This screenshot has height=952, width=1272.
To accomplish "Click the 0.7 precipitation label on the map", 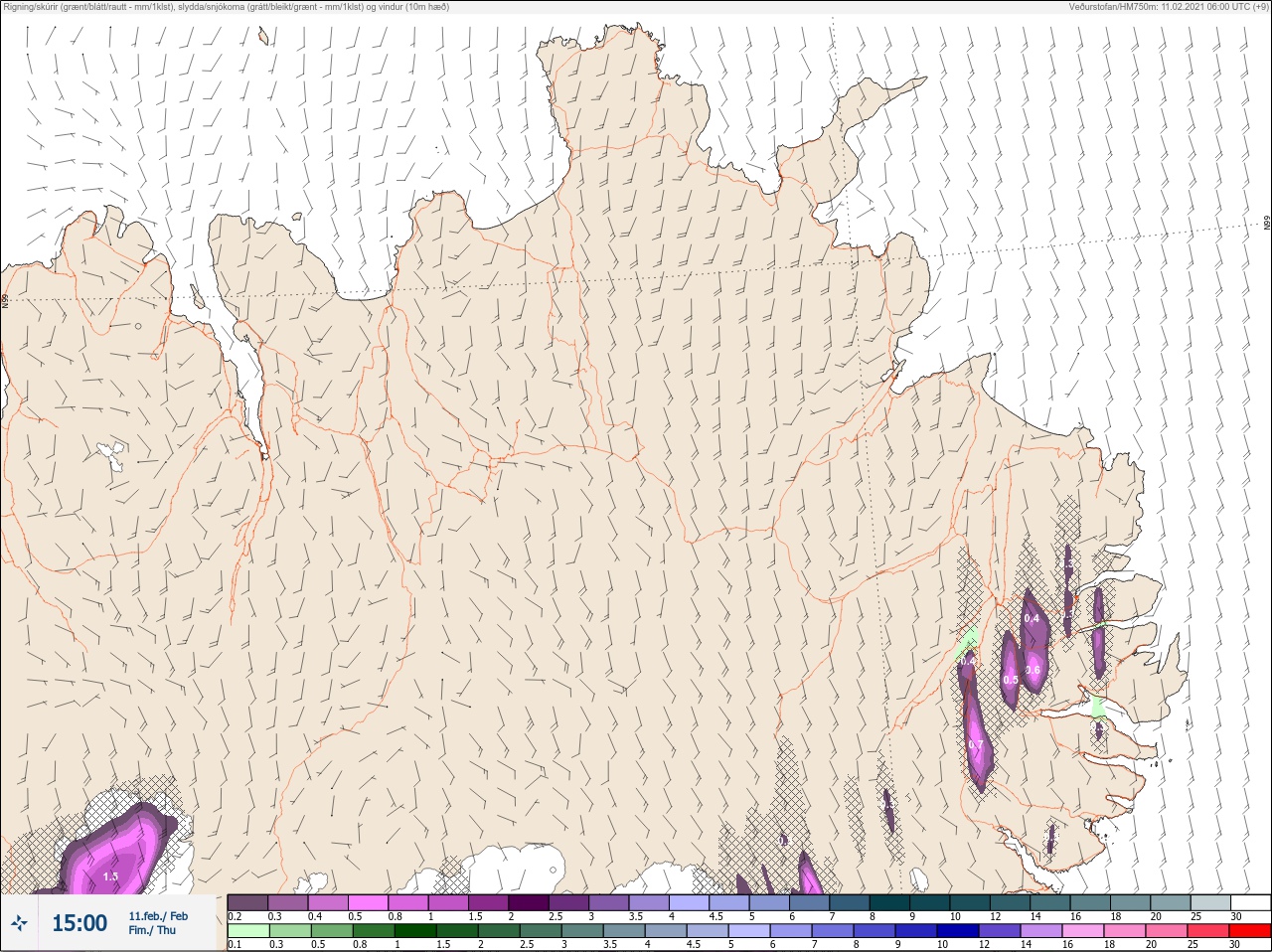I will (x=975, y=745).
